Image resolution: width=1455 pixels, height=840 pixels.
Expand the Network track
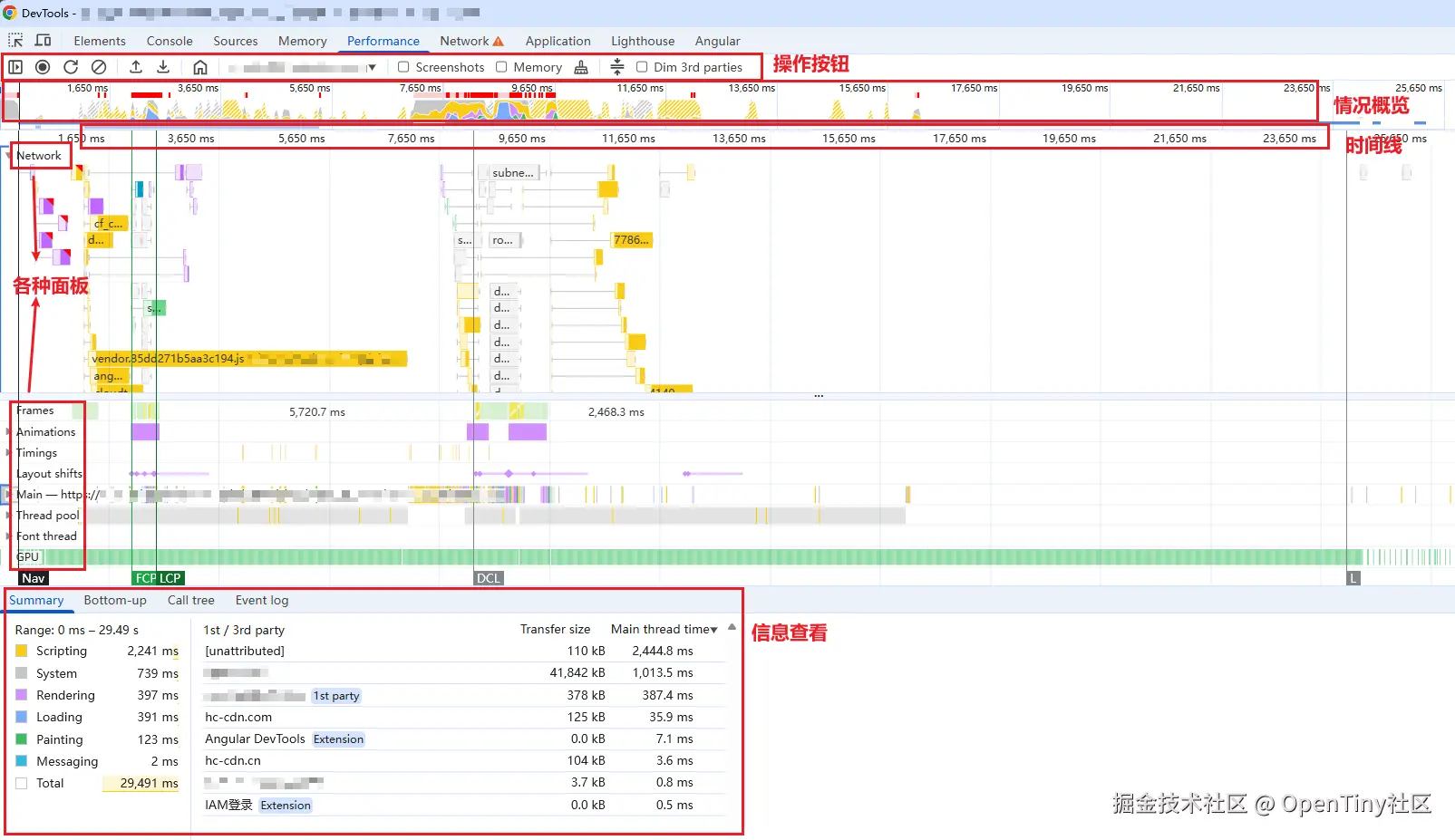pos(9,156)
